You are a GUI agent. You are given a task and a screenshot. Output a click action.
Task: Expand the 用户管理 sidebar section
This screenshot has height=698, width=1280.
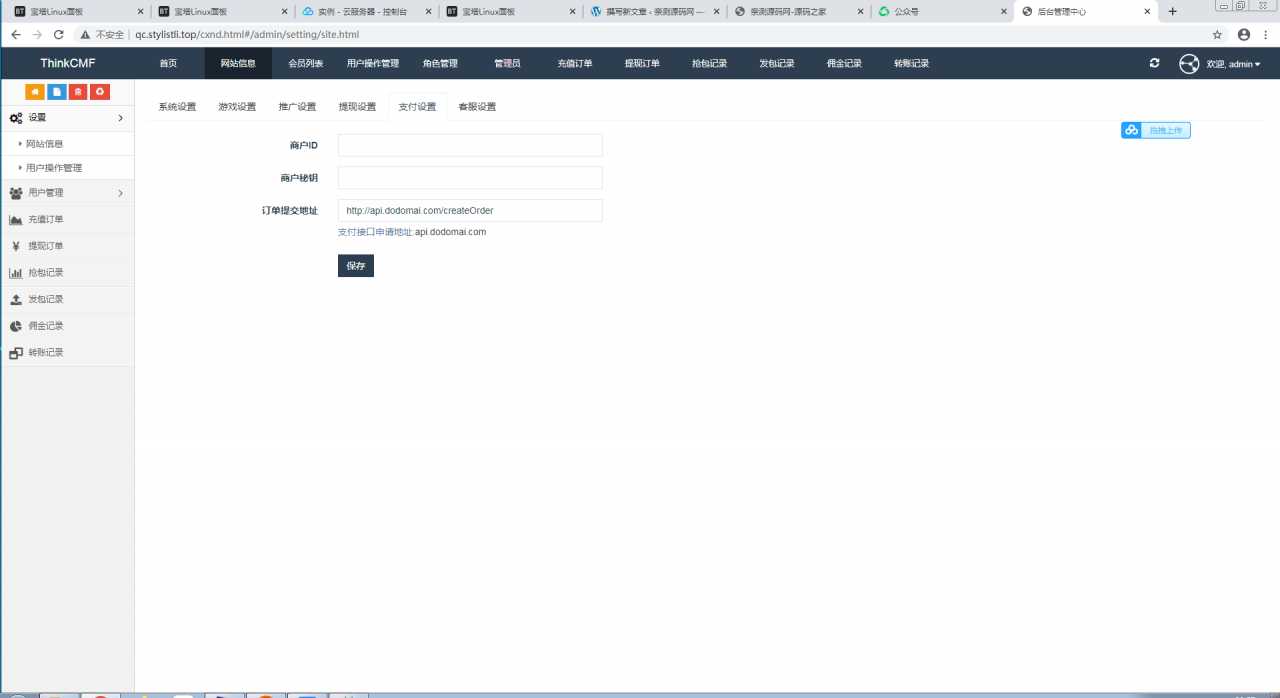(x=67, y=193)
